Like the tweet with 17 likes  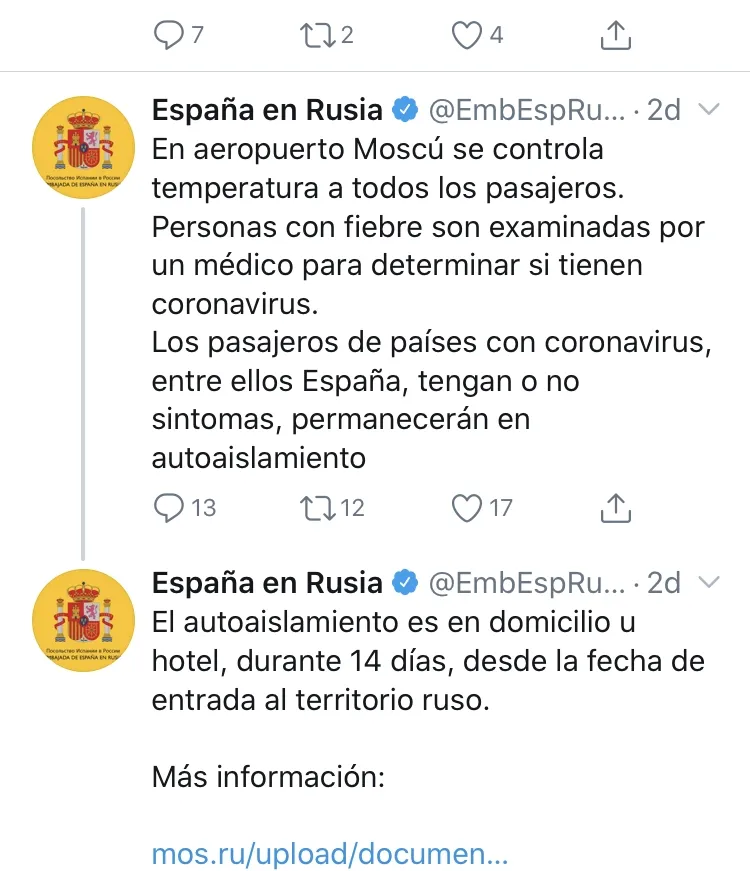pos(467,508)
